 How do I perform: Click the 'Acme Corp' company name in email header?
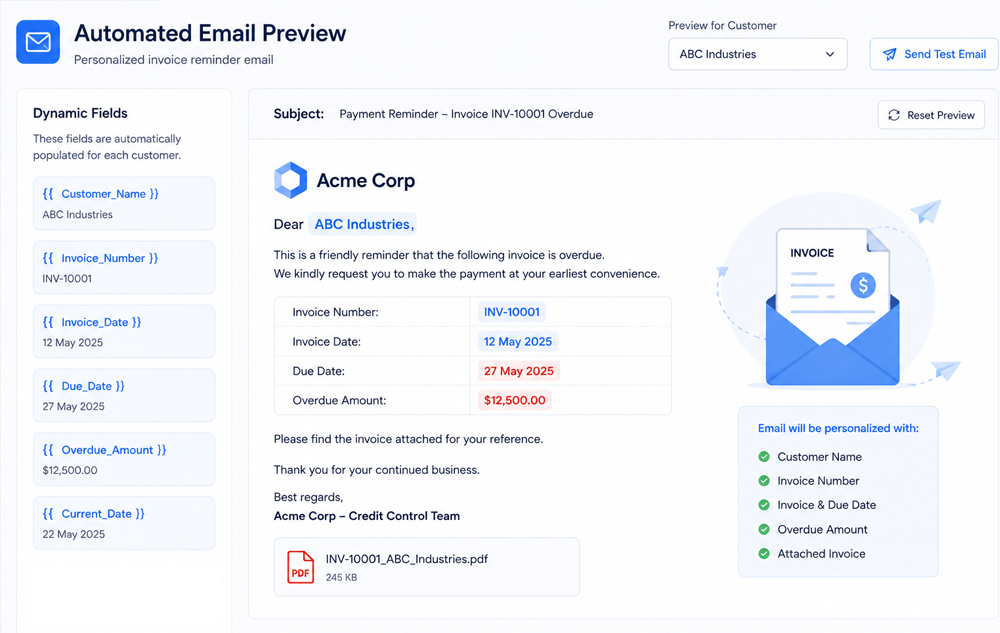[x=366, y=180]
